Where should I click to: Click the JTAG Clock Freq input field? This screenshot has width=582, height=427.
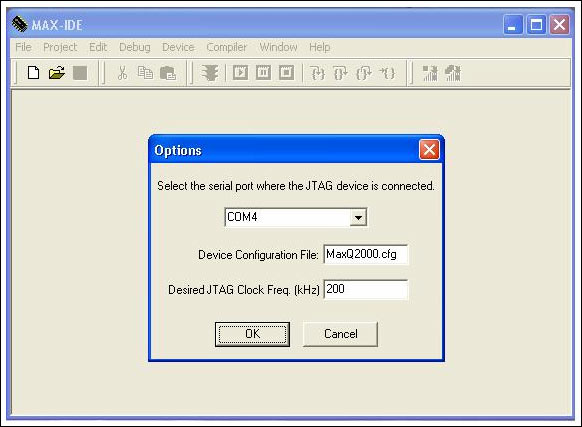click(x=366, y=289)
